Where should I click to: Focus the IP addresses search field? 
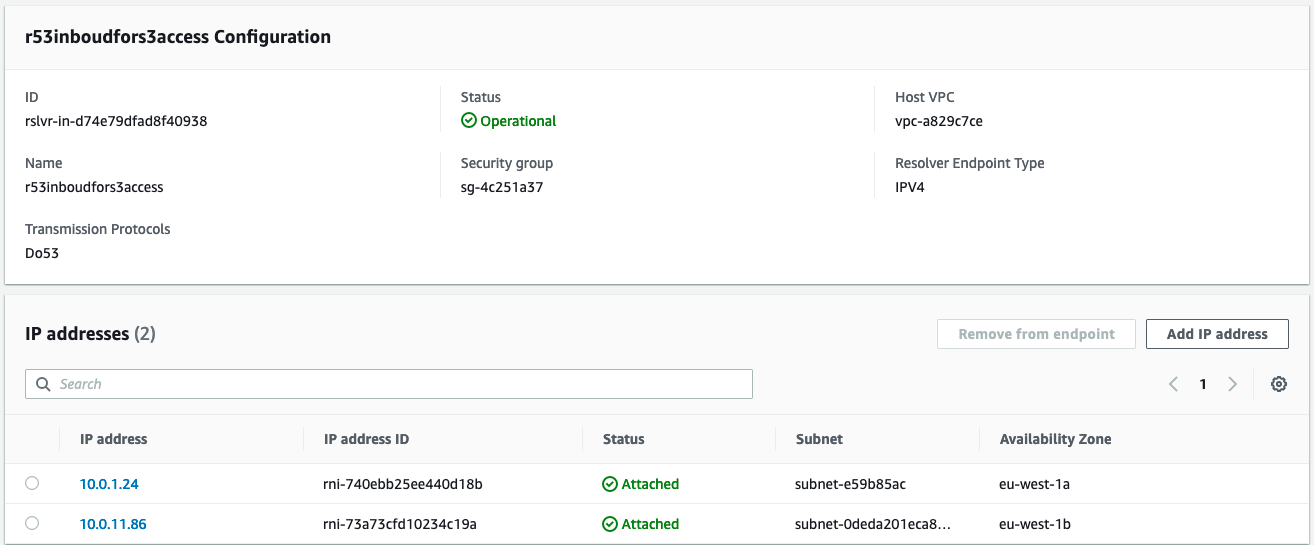point(400,384)
